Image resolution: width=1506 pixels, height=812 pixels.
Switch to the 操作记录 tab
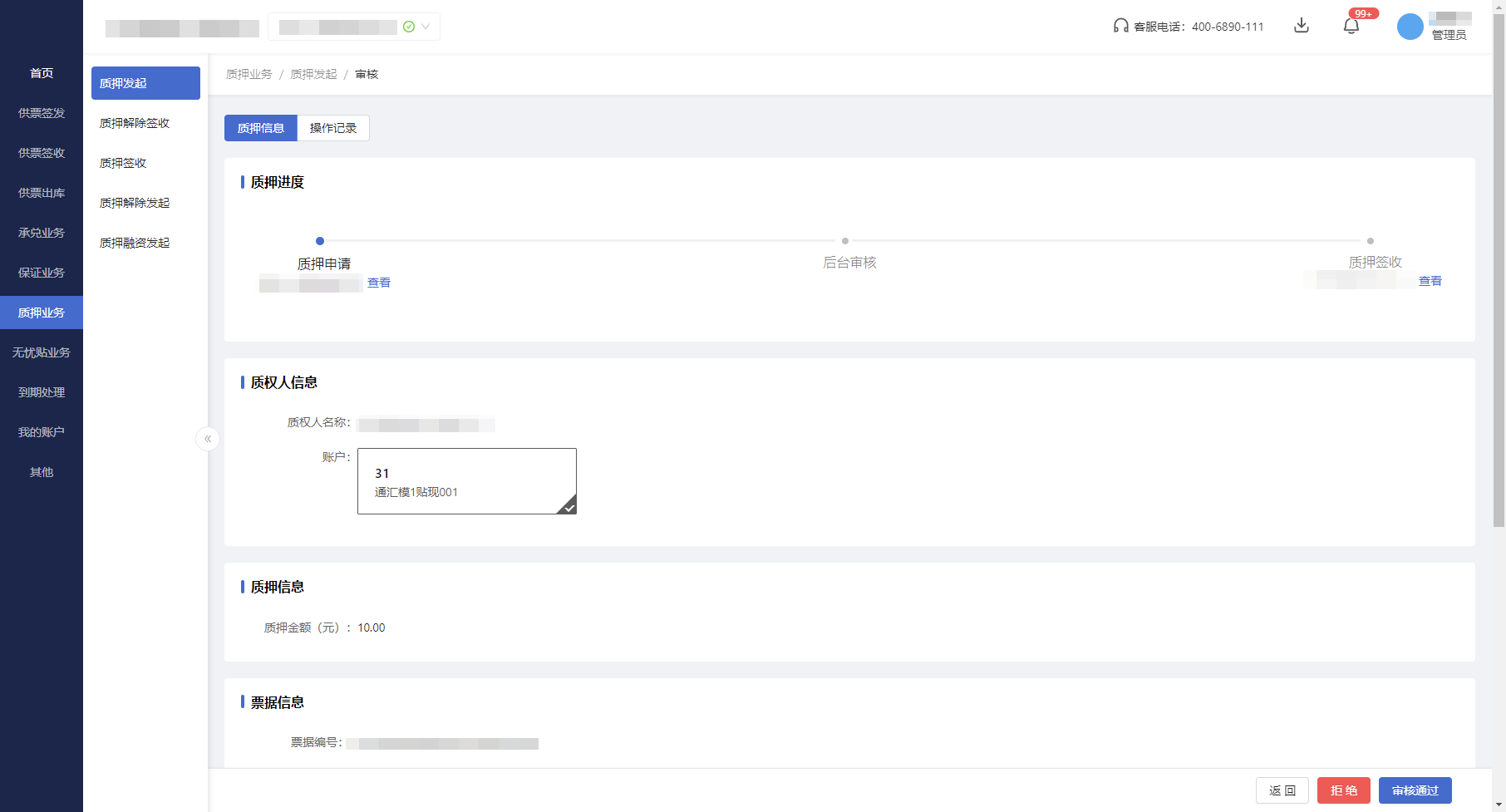point(332,128)
